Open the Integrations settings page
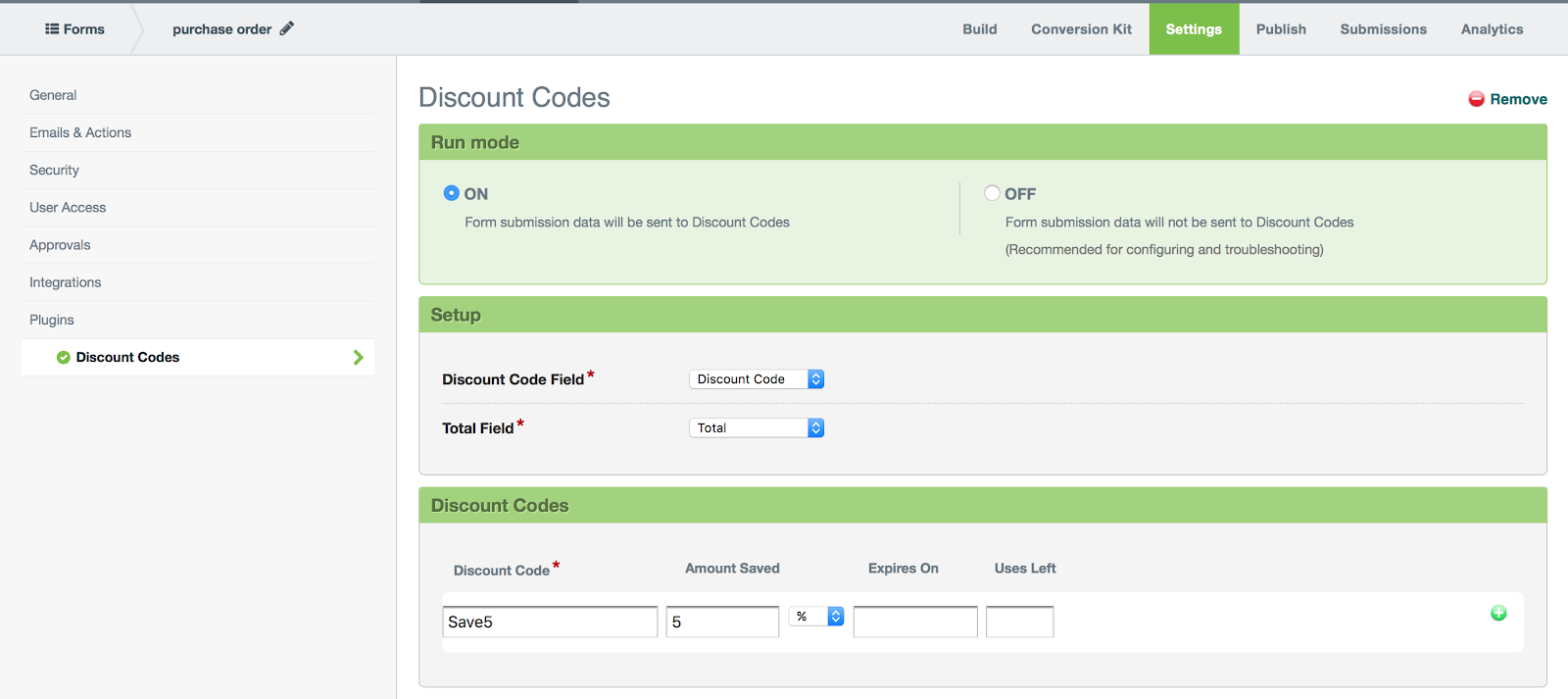 (x=66, y=282)
